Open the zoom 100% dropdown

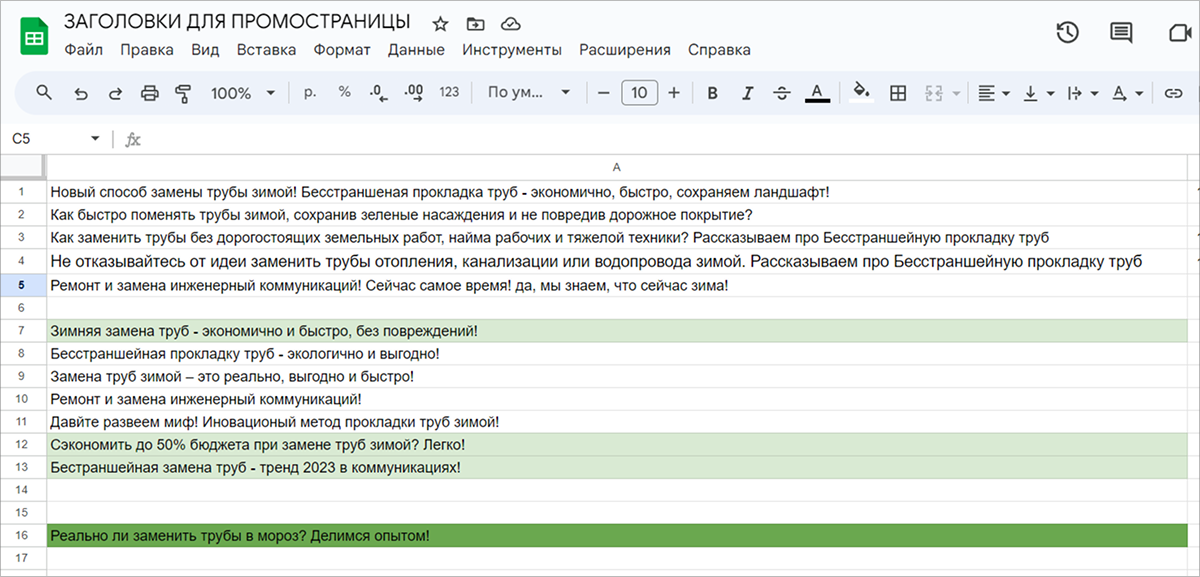pos(243,93)
